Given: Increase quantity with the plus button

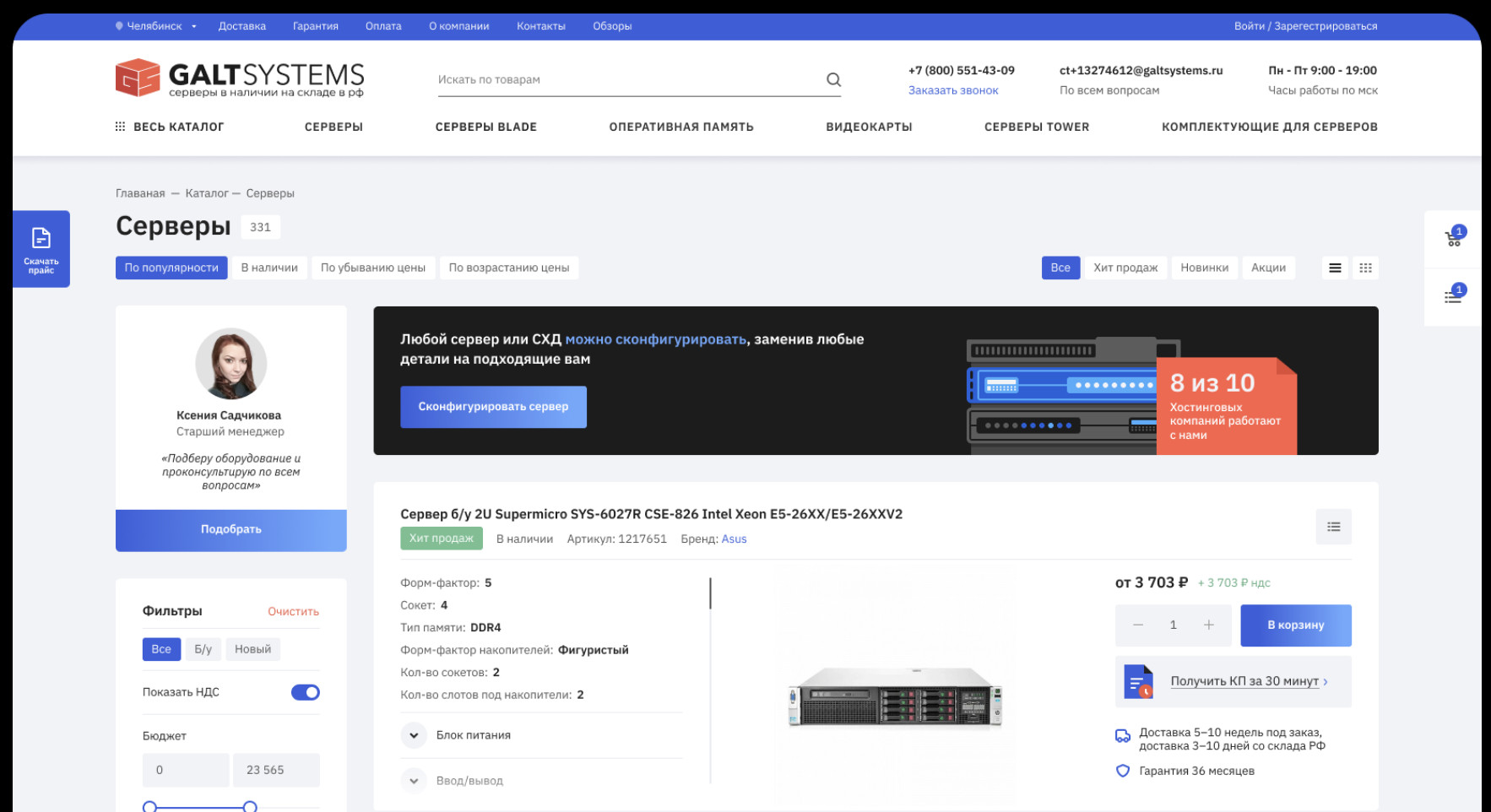Looking at the screenshot, I should 1208,625.
